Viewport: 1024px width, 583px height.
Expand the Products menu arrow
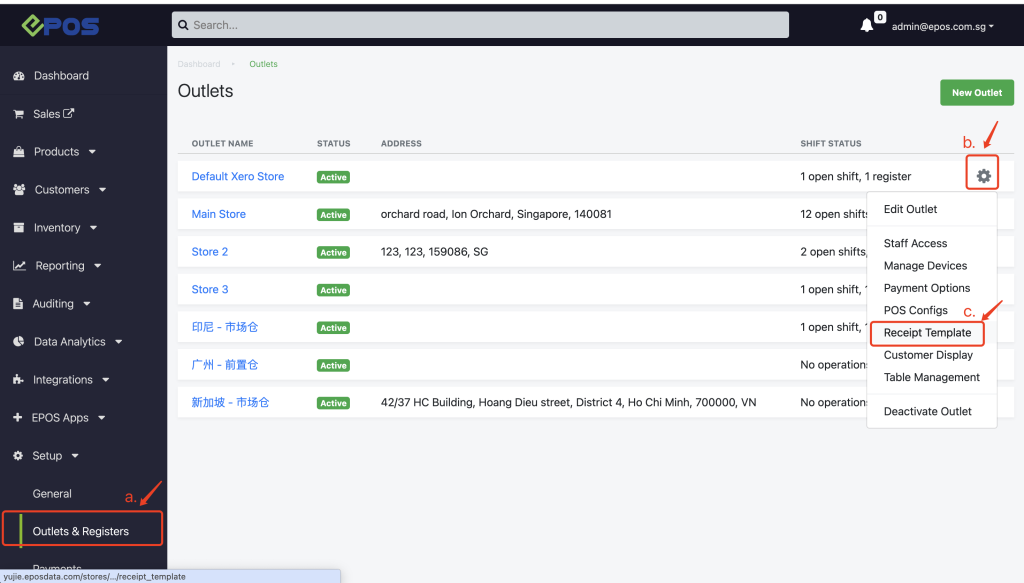tap(92, 152)
